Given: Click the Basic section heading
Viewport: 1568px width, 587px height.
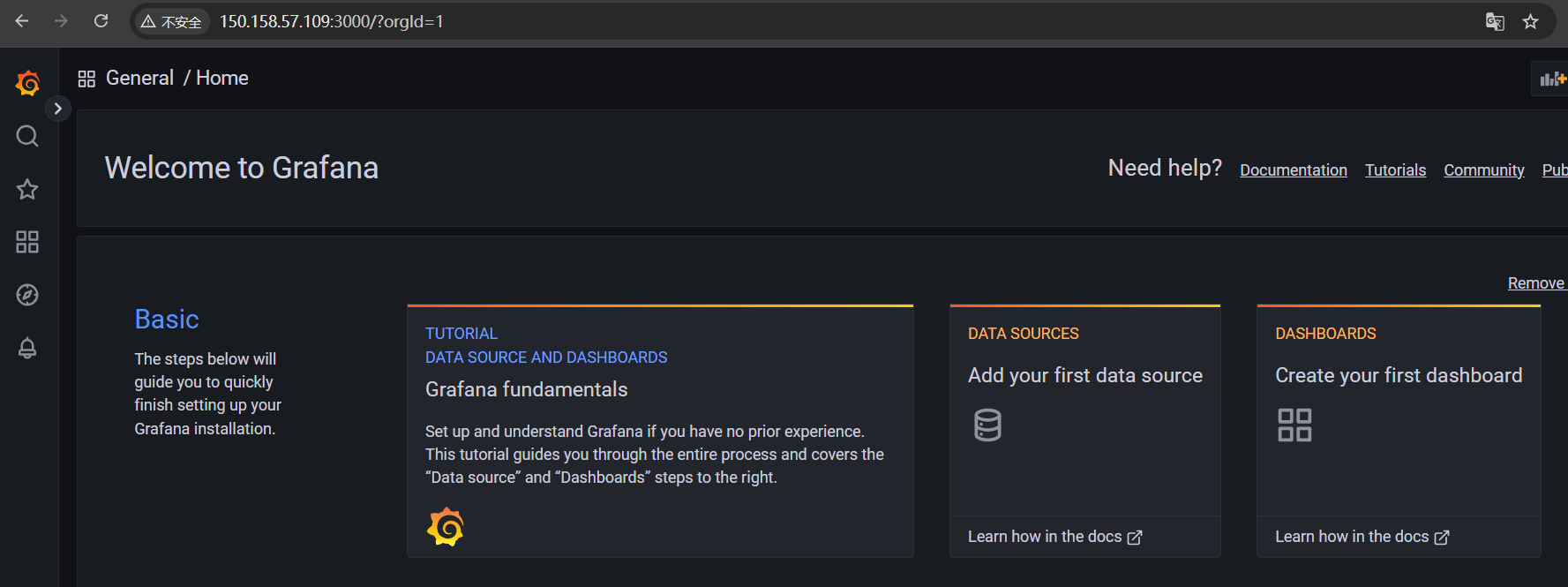Looking at the screenshot, I should pyautogui.click(x=167, y=319).
